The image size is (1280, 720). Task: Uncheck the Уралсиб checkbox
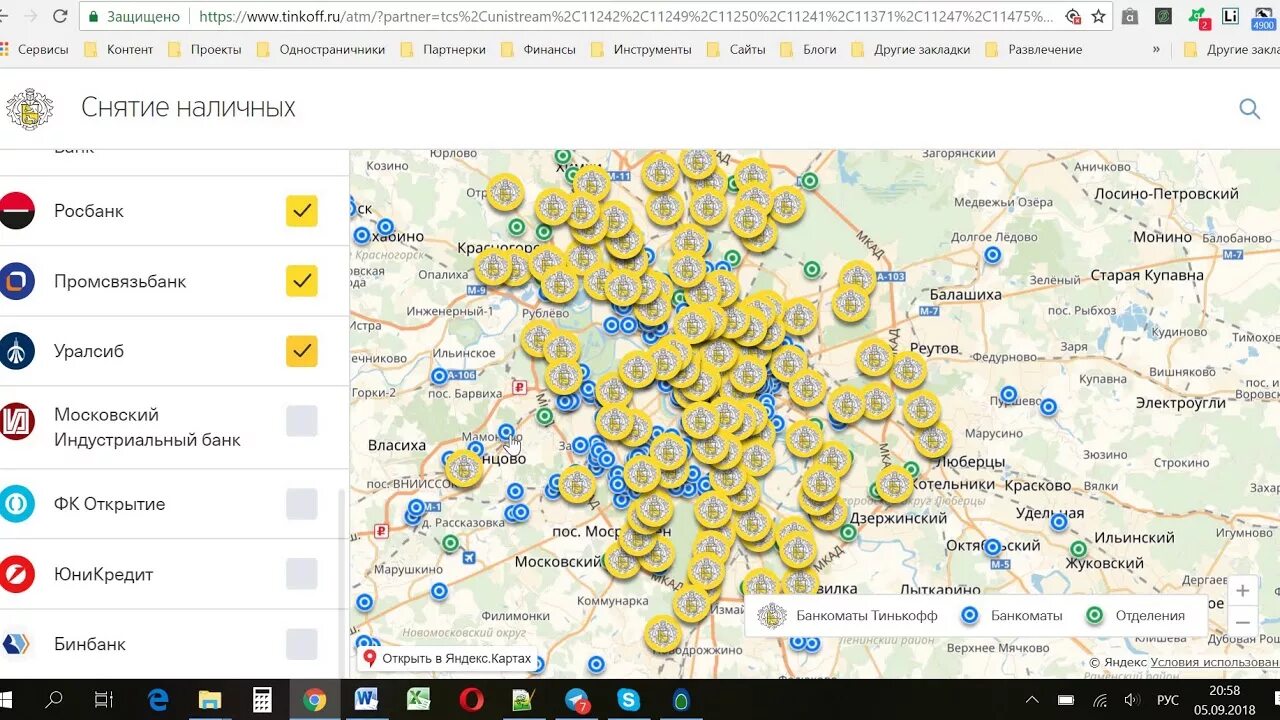(x=302, y=351)
